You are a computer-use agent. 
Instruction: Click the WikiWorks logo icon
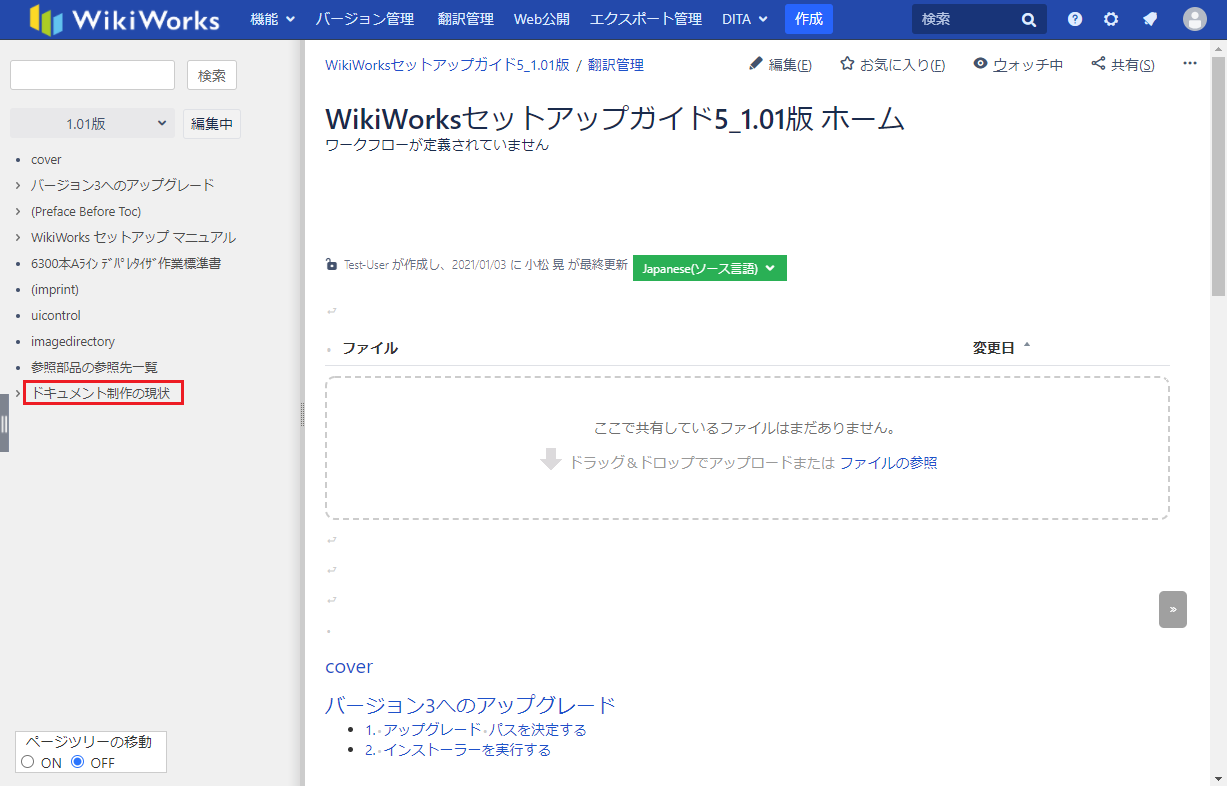[x=46, y=19]
